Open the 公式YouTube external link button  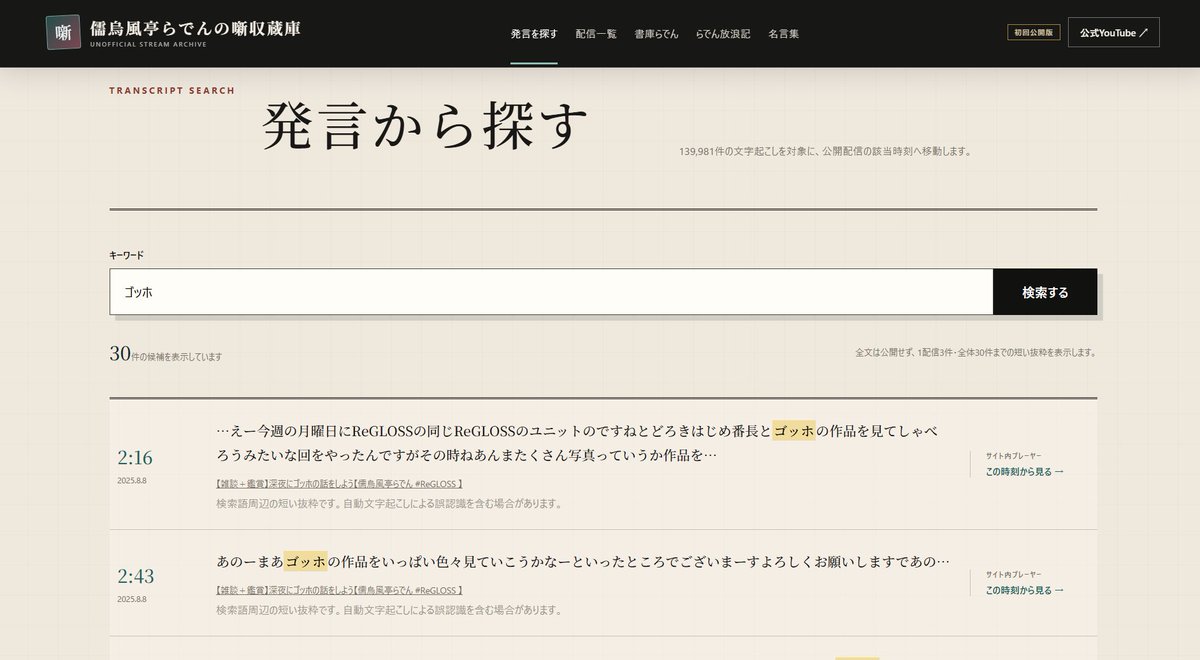[1113, 33]
